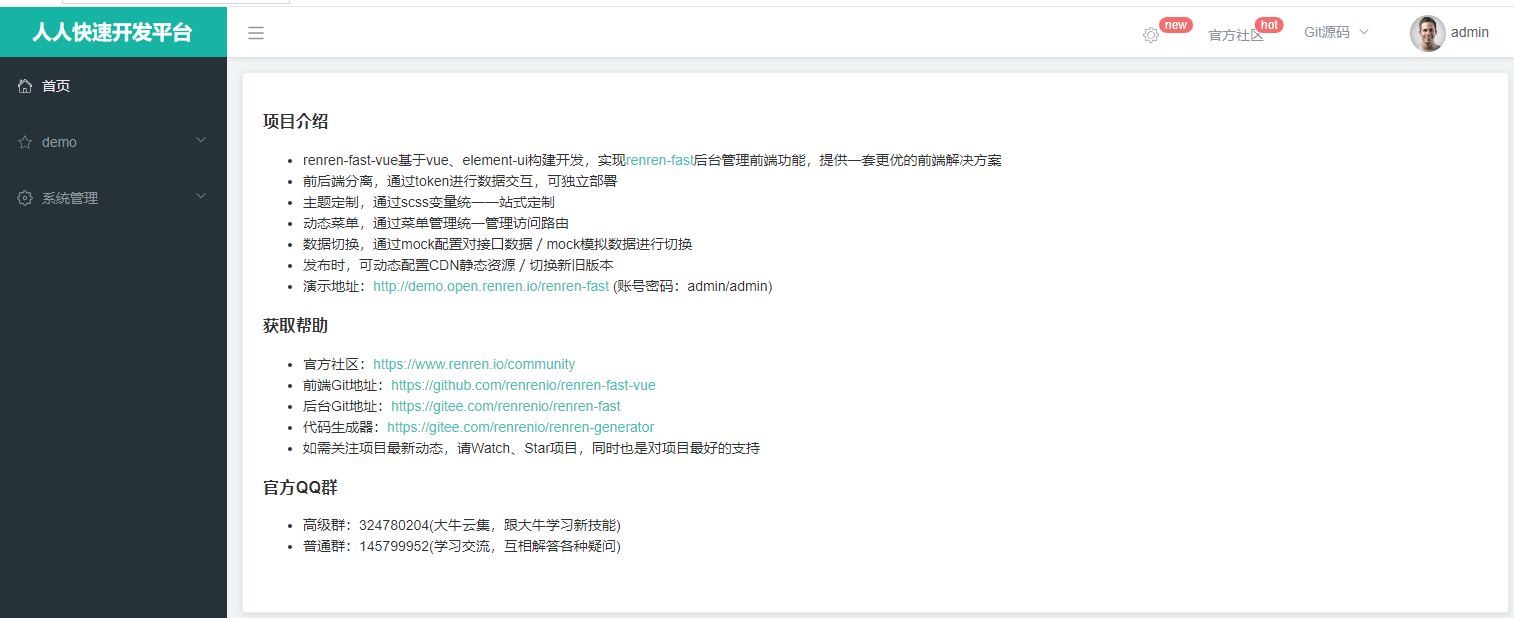
Task: Click the 项目介绍 heading
Action: tap(295, 122)
